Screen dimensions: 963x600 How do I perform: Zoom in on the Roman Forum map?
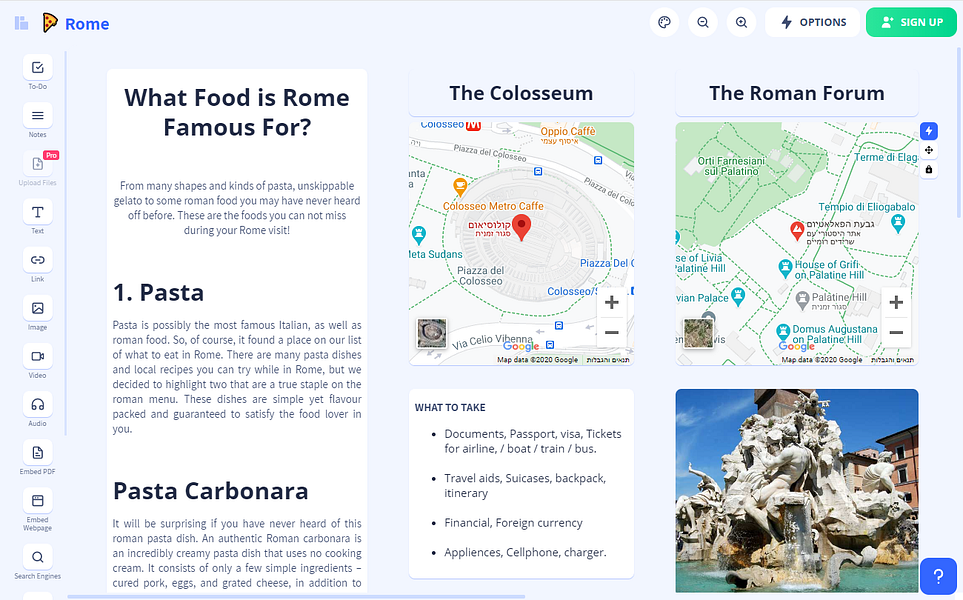(x=896, y=302)
